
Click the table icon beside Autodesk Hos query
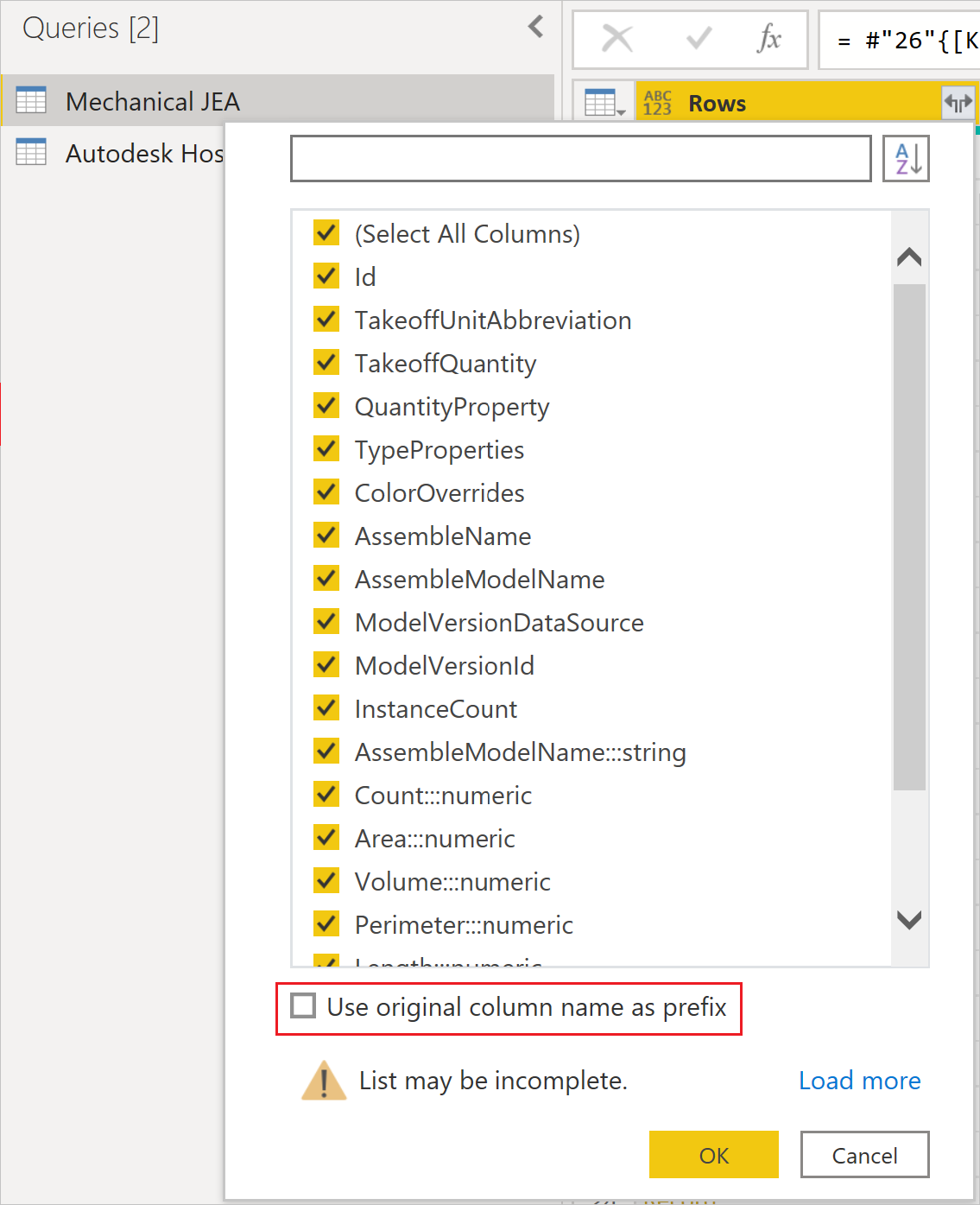(31, 152)
